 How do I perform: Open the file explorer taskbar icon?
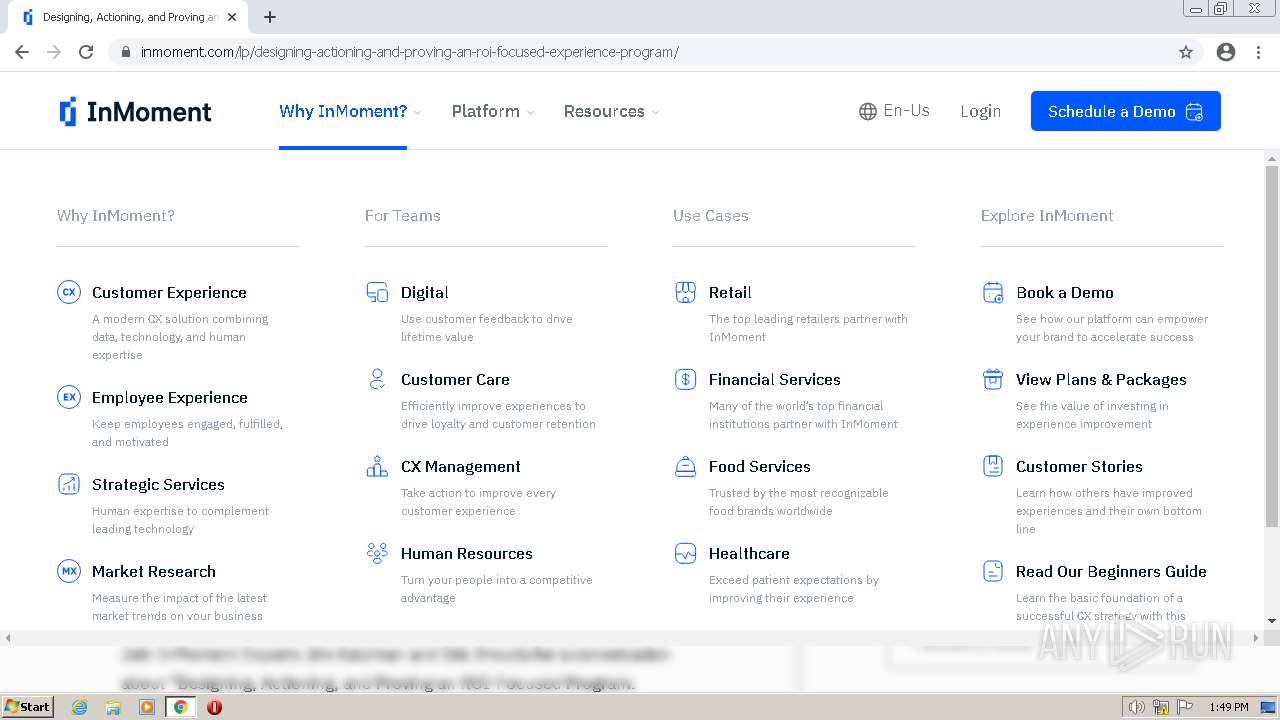click(x=113, y=707)
